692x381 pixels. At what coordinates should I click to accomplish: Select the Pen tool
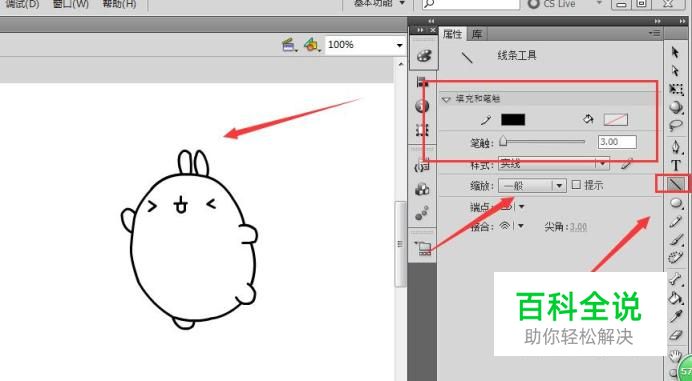click(x=676, y=147)
